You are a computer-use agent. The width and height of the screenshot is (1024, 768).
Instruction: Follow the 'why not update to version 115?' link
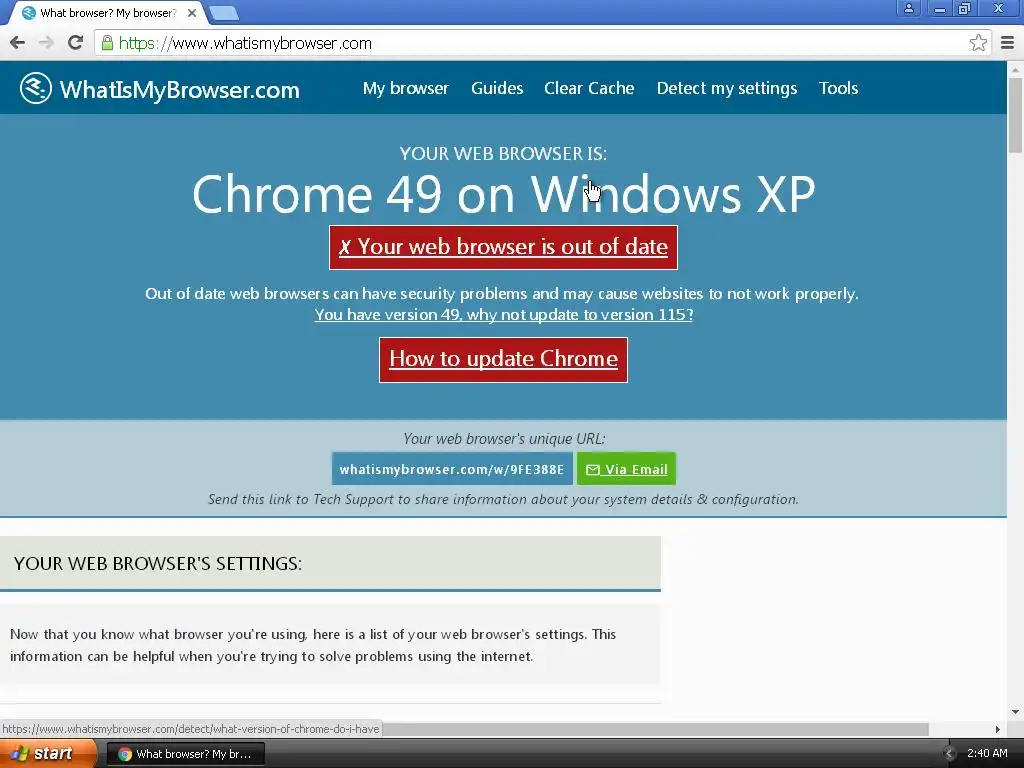(x=504, y=315)
